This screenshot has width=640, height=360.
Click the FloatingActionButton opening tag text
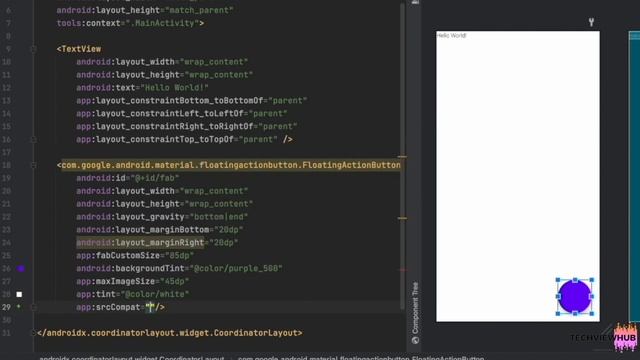(229, 165)
